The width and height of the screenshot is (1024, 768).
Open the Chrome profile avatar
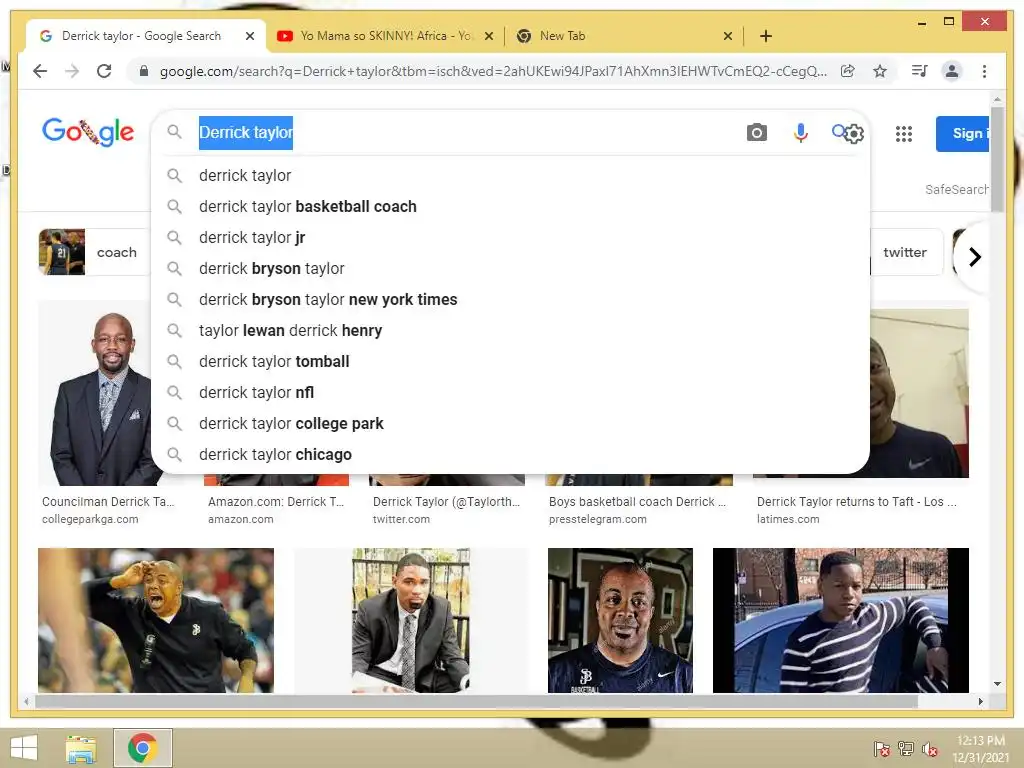click(952, 71)
